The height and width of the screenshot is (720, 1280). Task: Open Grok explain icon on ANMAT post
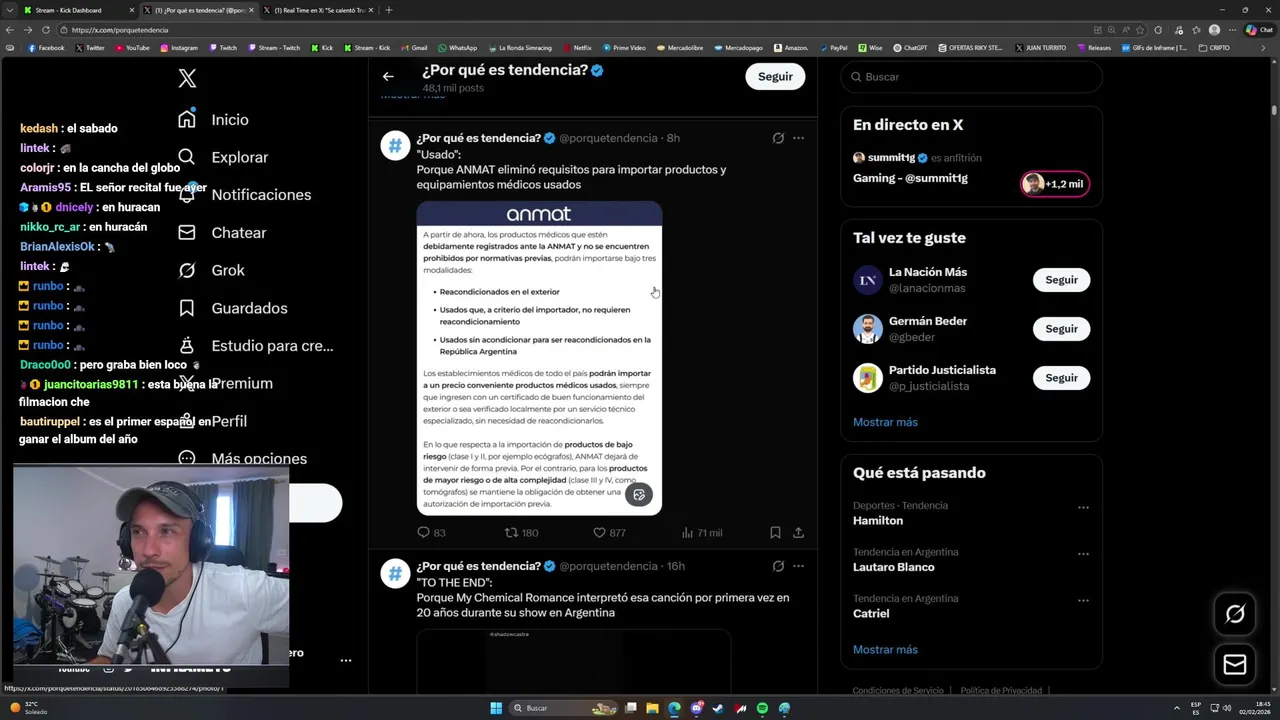click(778, 138)
